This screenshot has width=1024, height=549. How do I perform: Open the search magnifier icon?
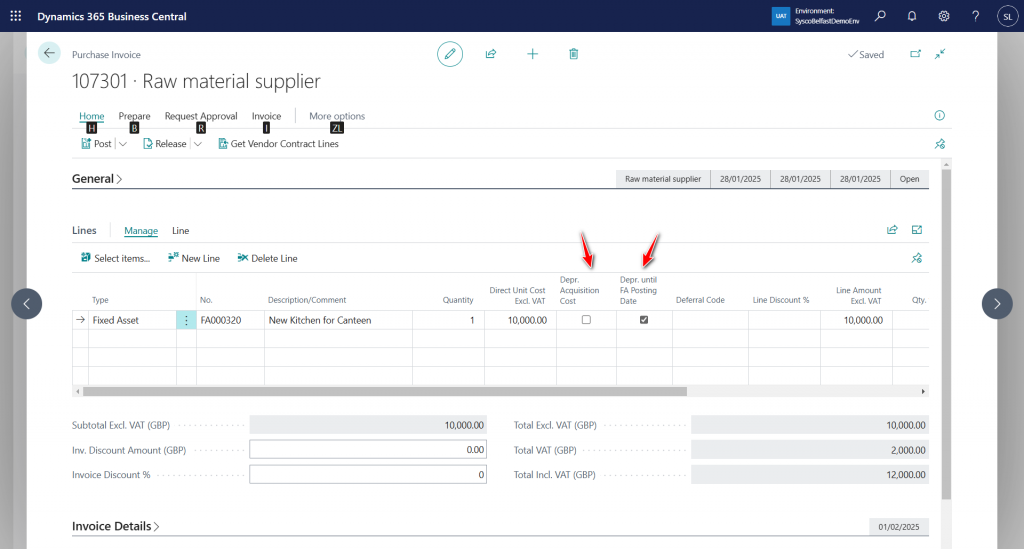pyautogui.click(x=880, y=16)
